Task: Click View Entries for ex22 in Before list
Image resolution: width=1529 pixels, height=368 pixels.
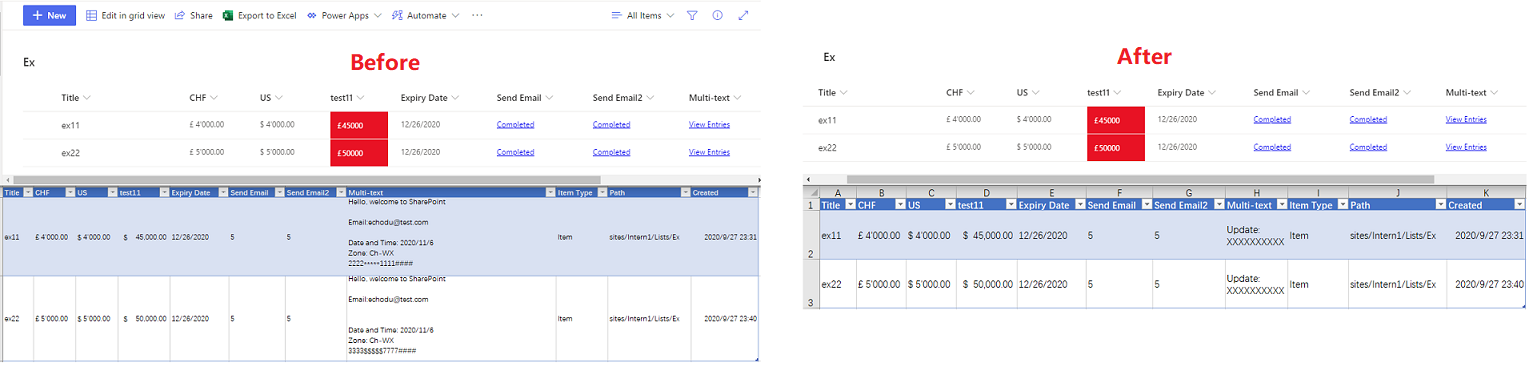Action: [x=709, y=153]
